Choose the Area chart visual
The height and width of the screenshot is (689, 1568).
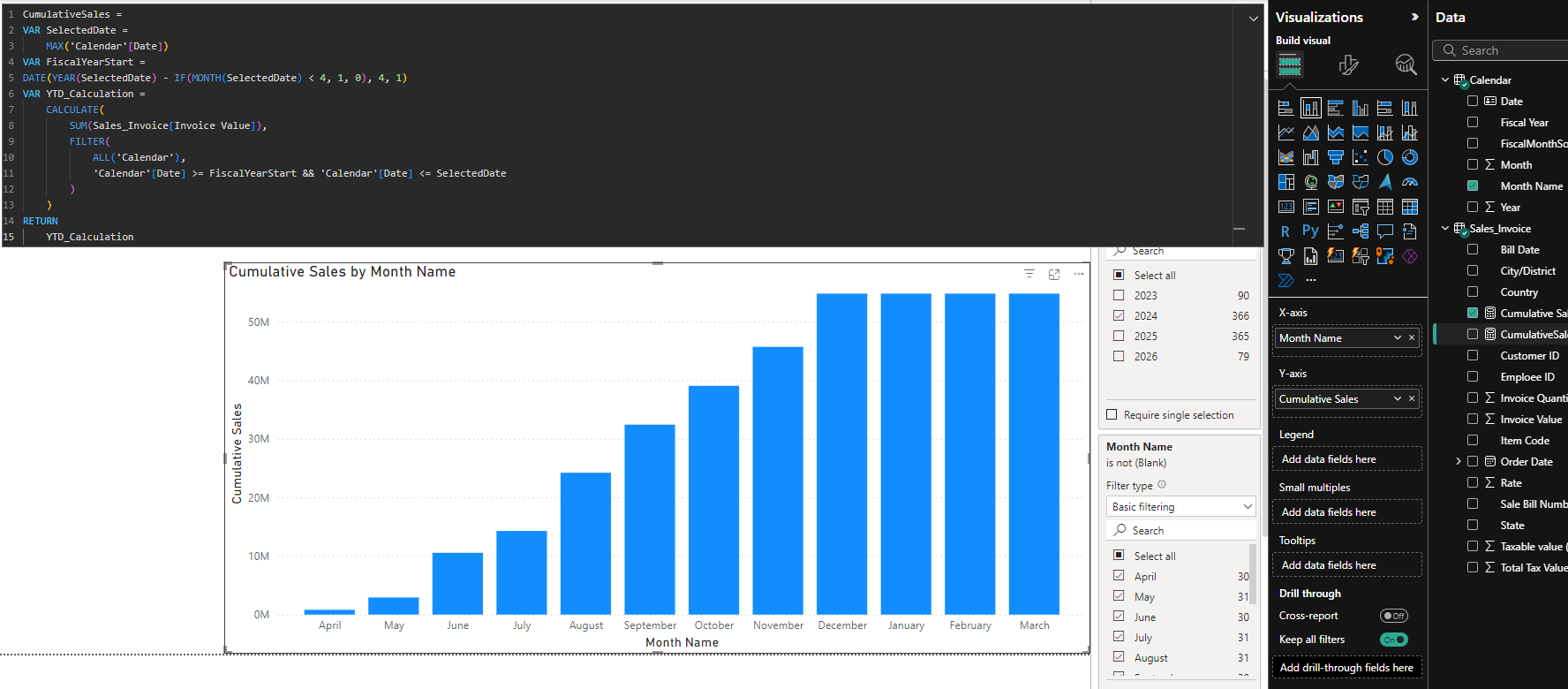(1311, 132)
